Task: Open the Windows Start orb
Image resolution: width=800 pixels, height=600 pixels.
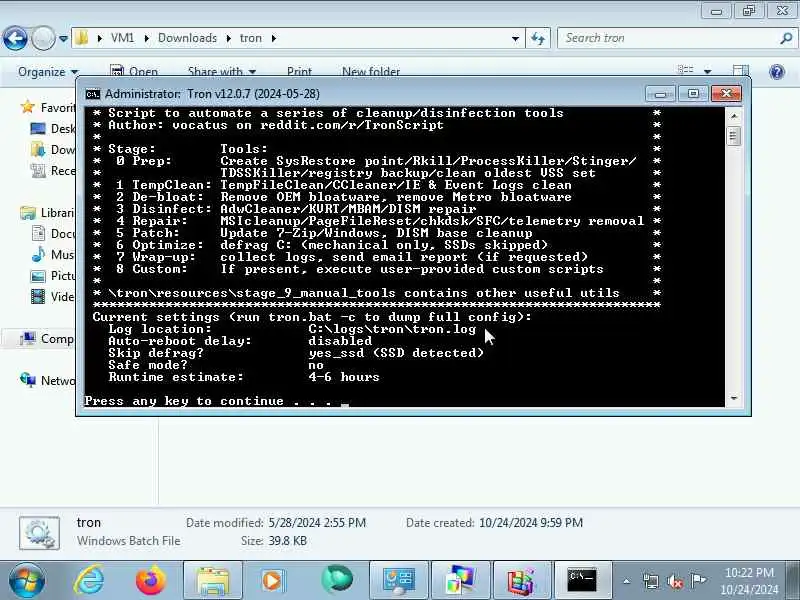Action: coord(27,581)
